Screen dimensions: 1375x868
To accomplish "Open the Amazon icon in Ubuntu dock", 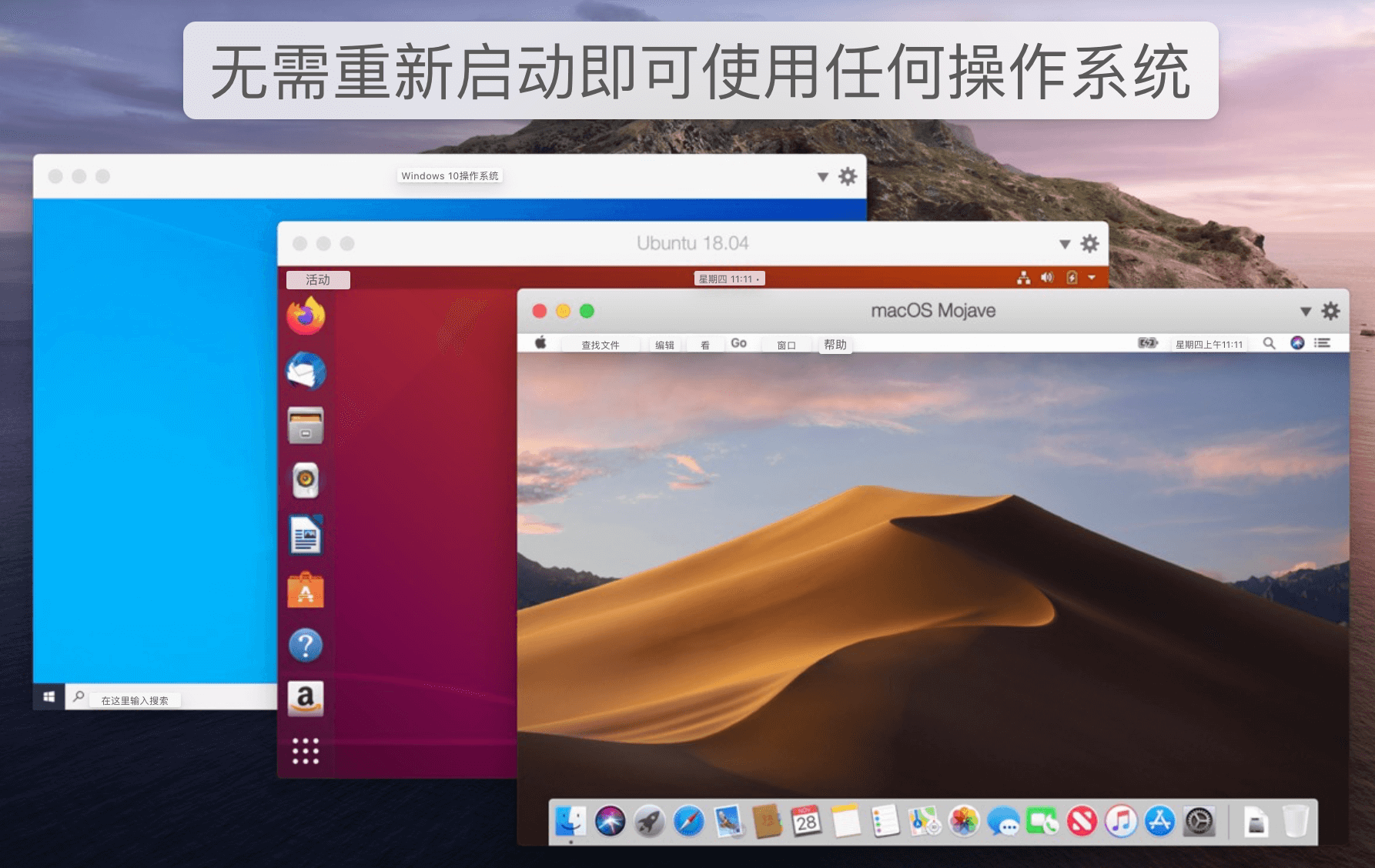I will tap(306, 699).
